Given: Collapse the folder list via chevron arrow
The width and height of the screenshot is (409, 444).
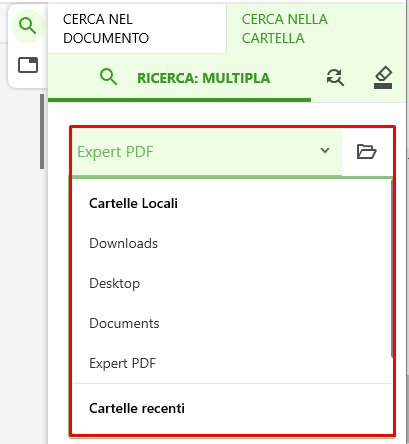Looking at the screenshot, I should [325, 151].
